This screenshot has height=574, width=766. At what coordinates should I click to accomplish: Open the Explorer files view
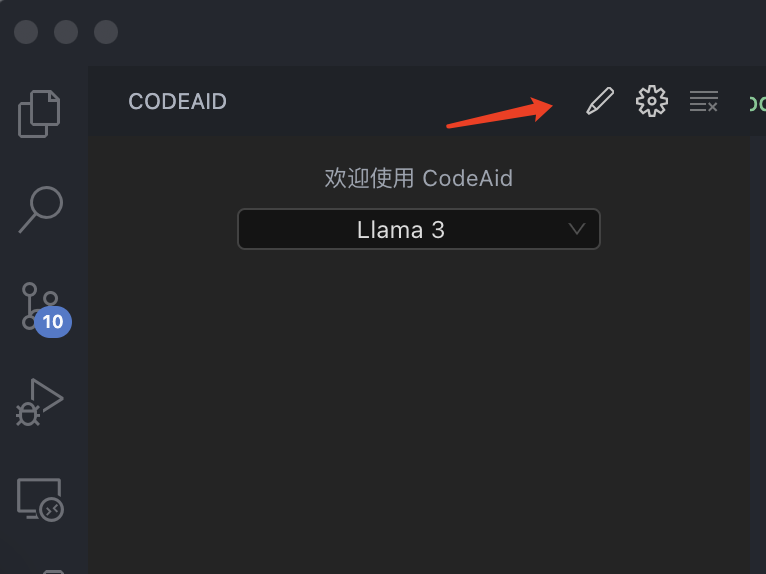39,114
